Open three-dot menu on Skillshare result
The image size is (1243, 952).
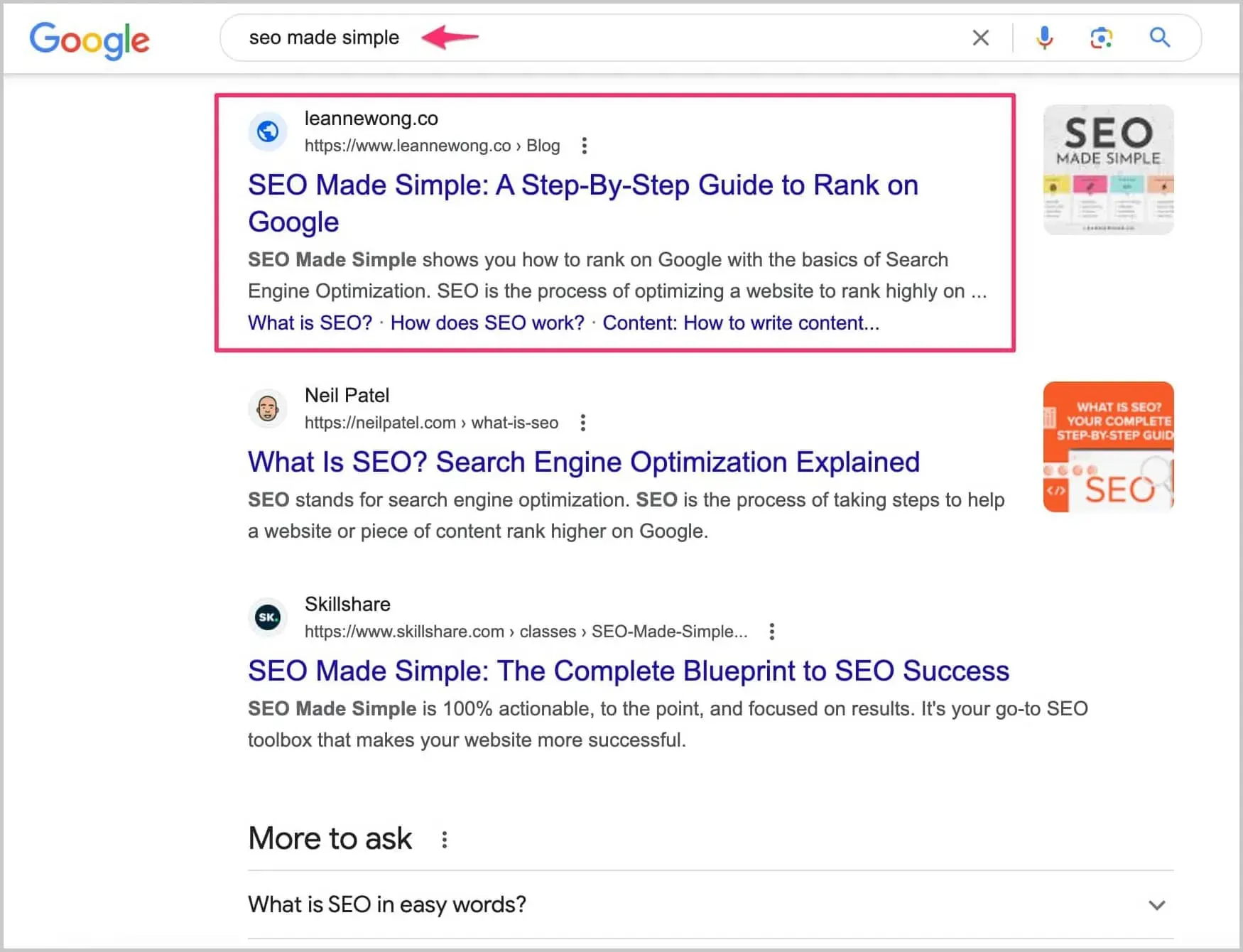point(771,631)
